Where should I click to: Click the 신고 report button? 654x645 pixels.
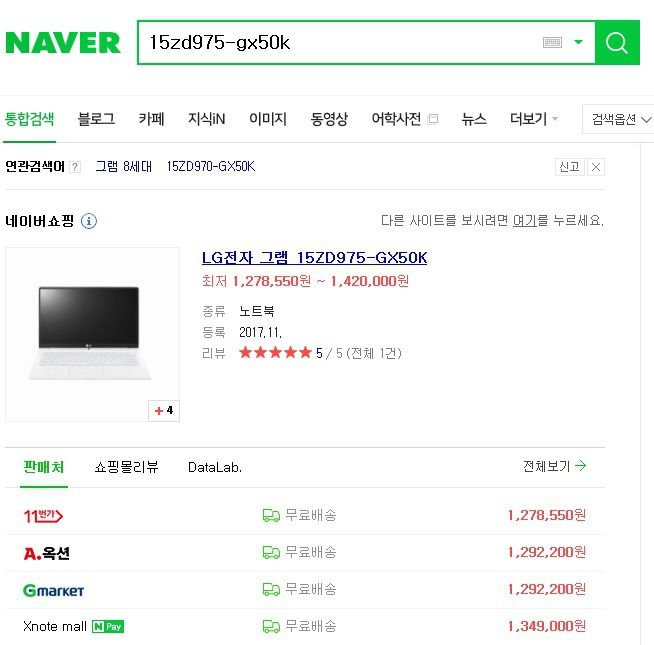tap(569, 167)
